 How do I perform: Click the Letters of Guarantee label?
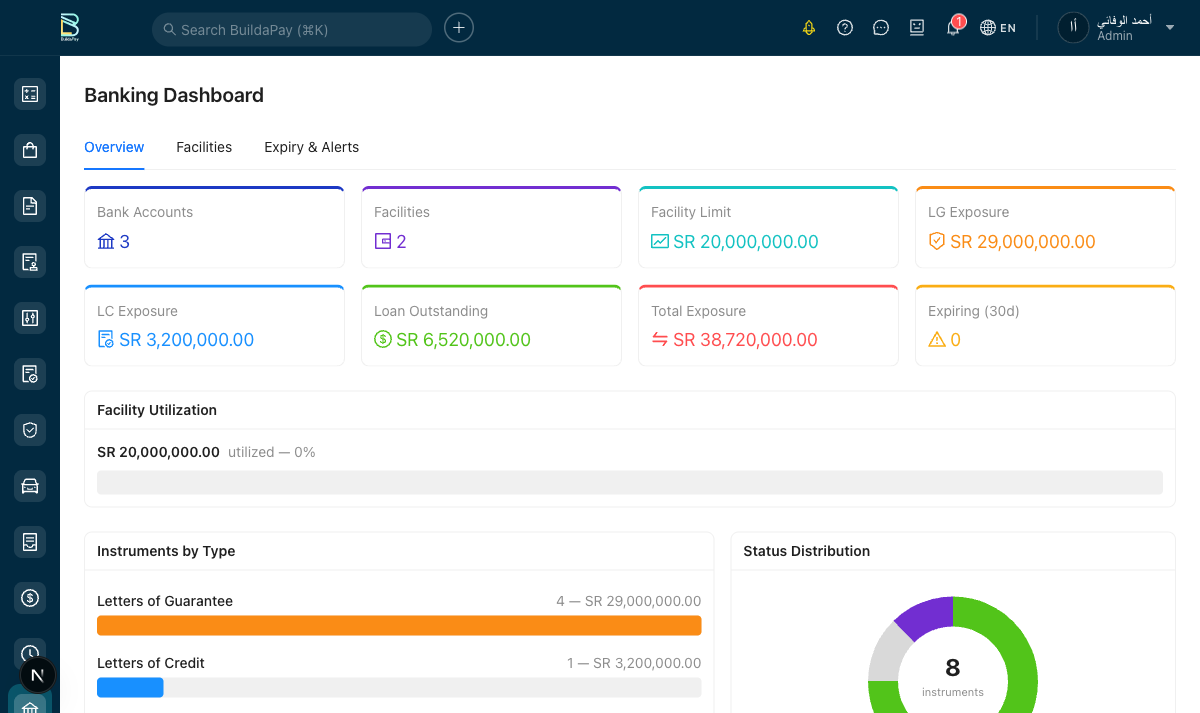165,601
